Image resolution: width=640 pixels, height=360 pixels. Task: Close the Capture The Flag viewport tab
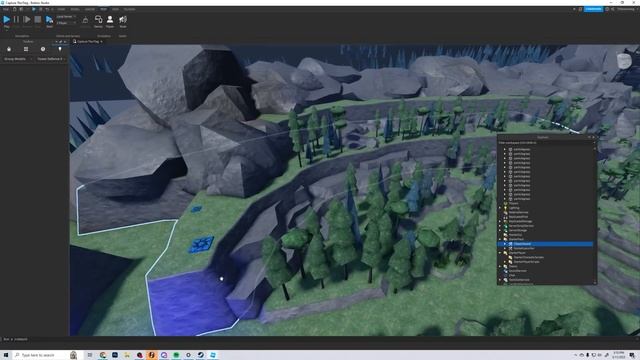point(101,42)
